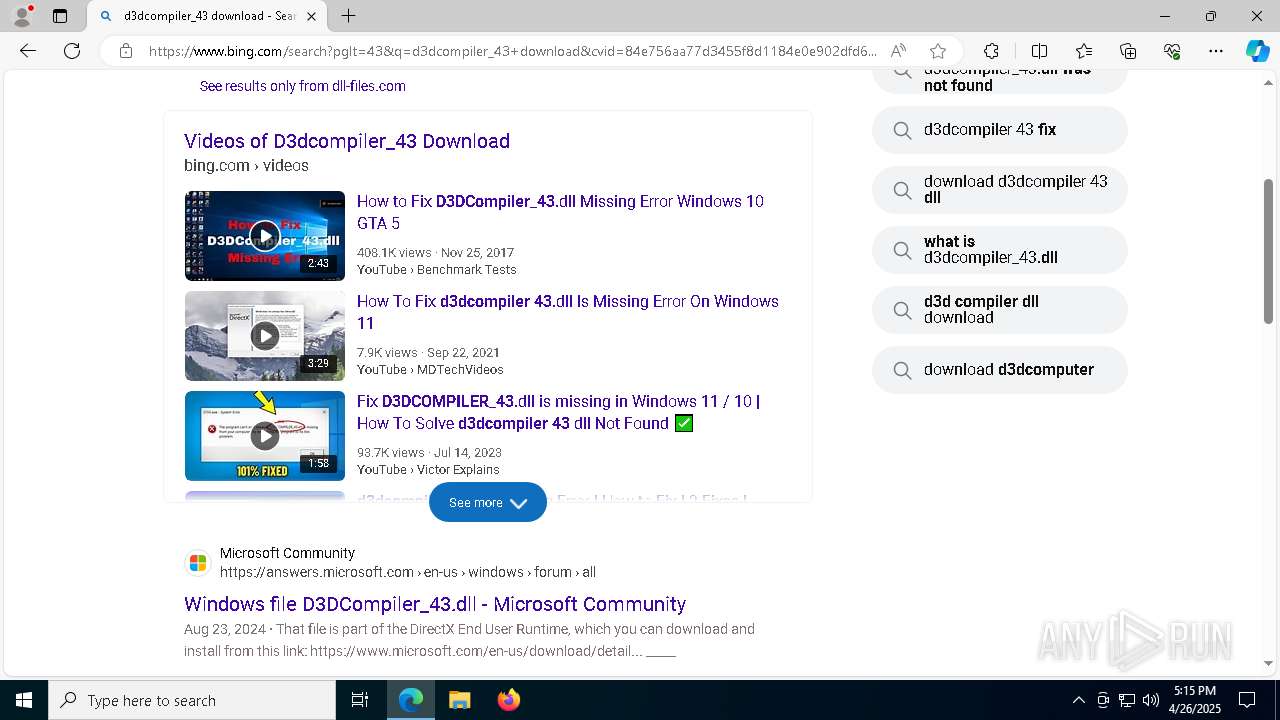Click the bing.com › videos source text
The width and height of the screenshot is (1280, 720).
coord(246,166)
